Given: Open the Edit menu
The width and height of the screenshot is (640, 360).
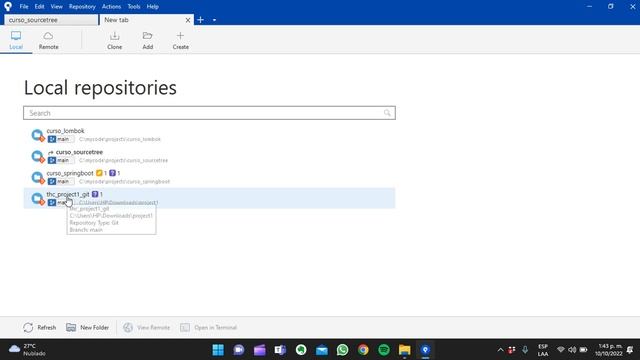Looking at the screenshot, I should pyautogui.click(x=39, y=7).
